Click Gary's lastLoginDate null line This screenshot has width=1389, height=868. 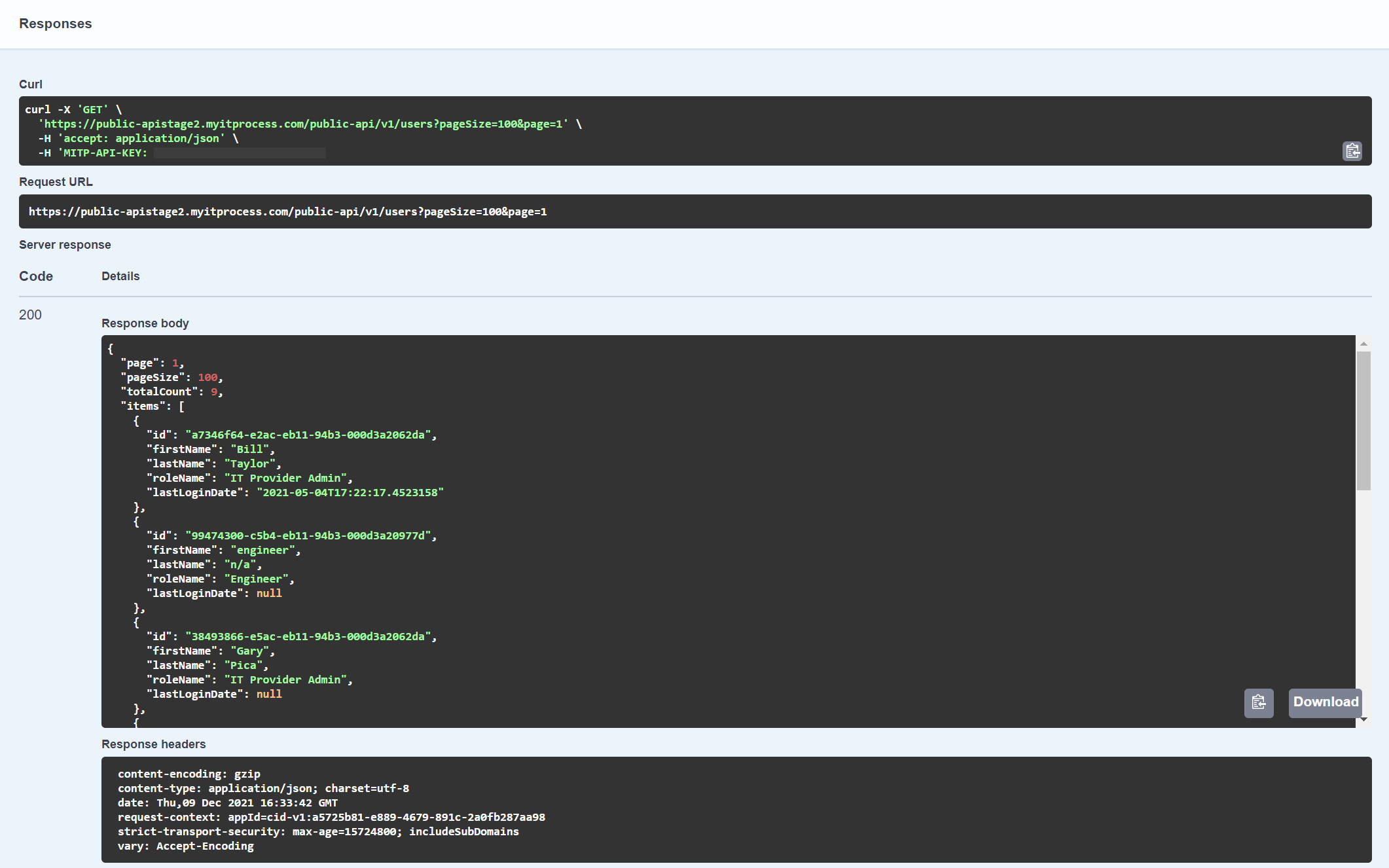click(x=214, y=694)
